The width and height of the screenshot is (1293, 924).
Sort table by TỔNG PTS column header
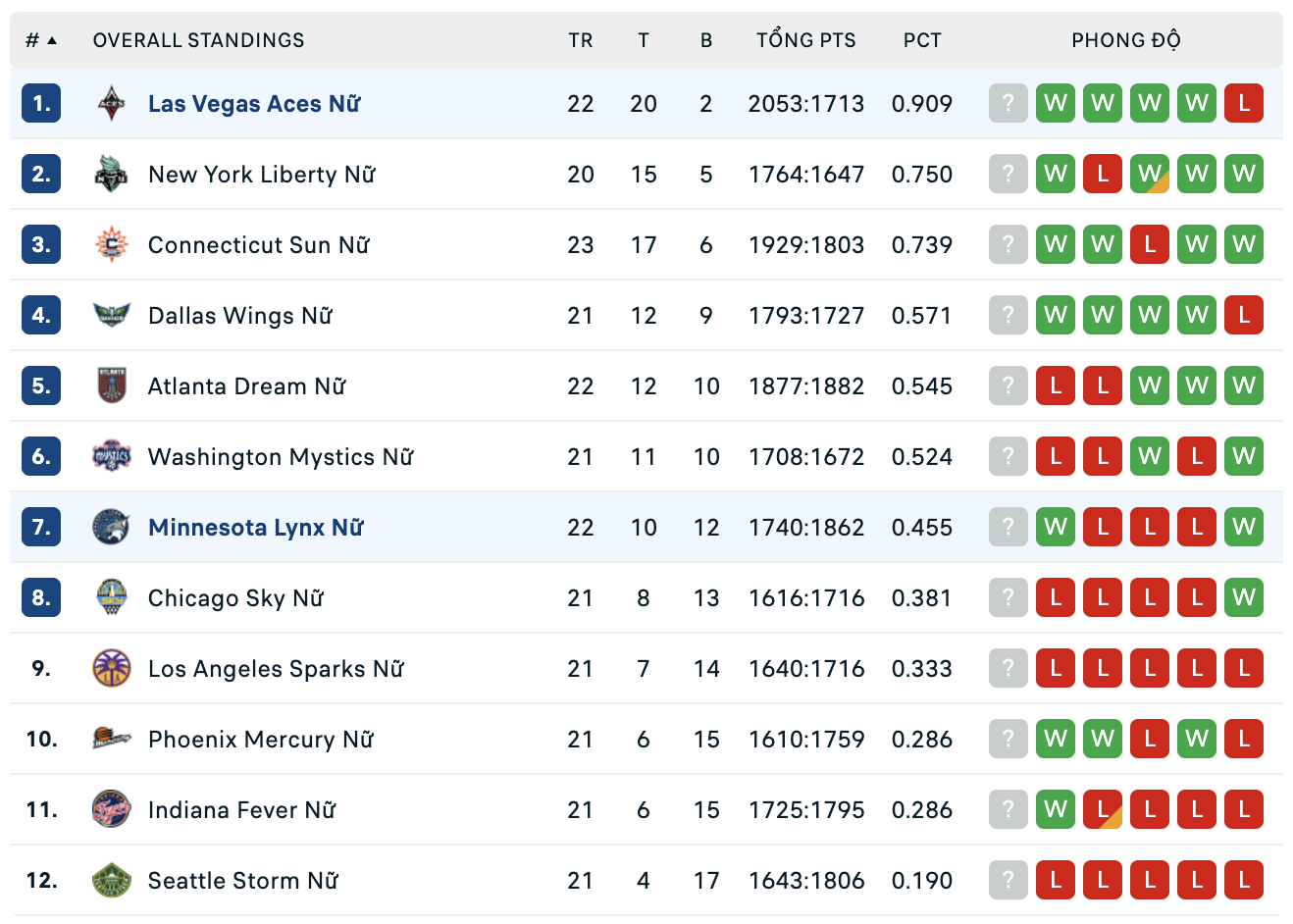pos(805,40)
